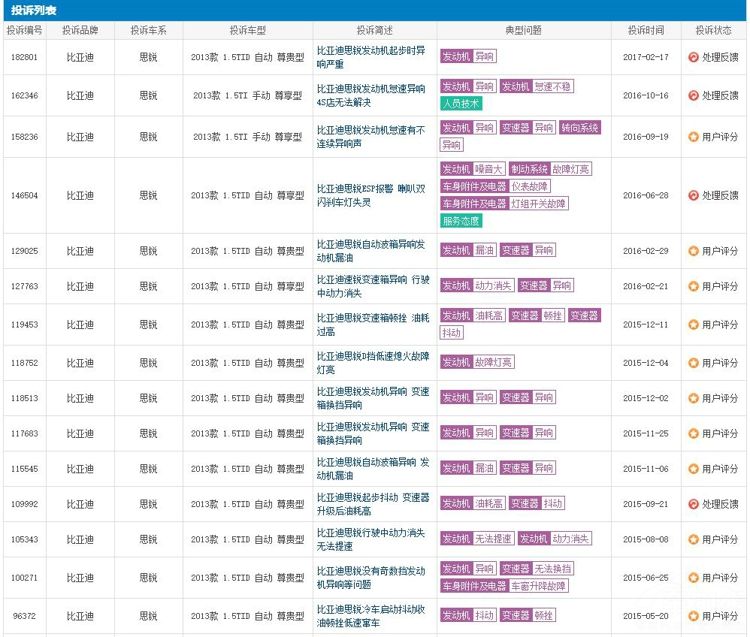
Task: Open complaint 比亚迪思锐ESP报警 喇叭双闪刹车灯失灵
Action: click(x=371, y=195)
